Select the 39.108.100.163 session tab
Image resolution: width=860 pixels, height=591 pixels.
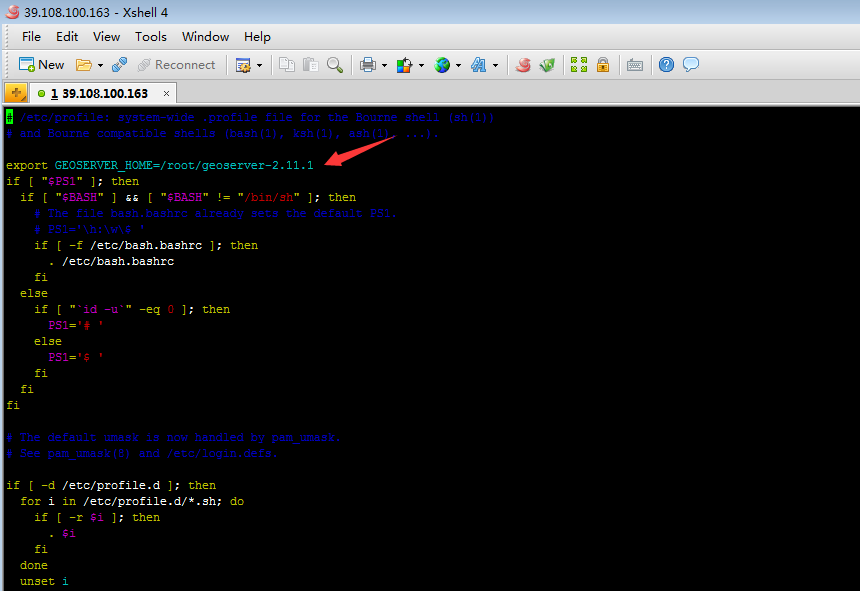tap(98, 93)
